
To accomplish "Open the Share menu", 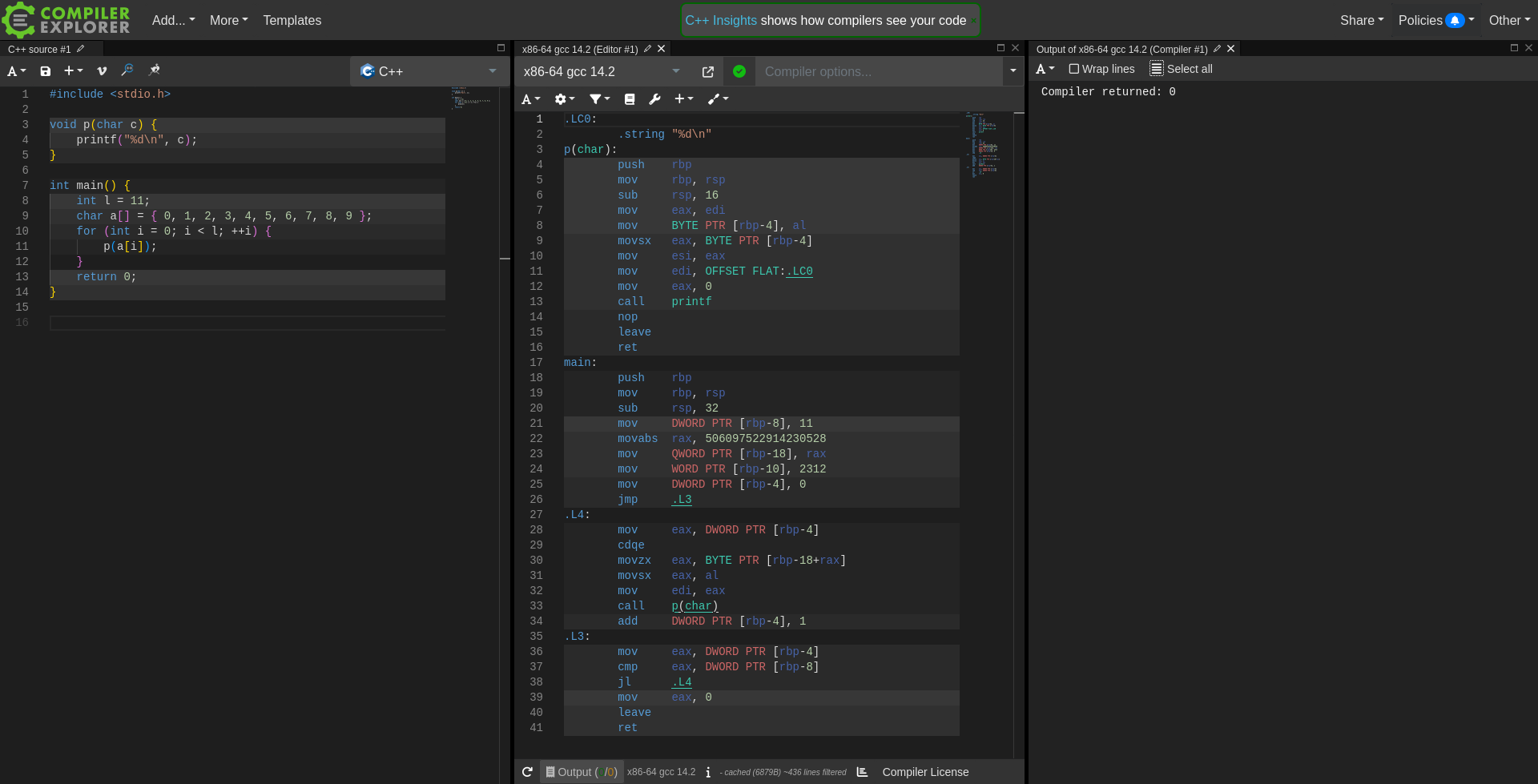I will click(1361, 20).
